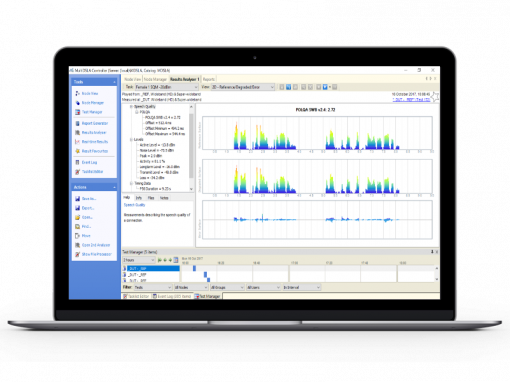510x382 pixels.
Task: Open the Test dropdown showing Female 1
Action: (166, 87)
